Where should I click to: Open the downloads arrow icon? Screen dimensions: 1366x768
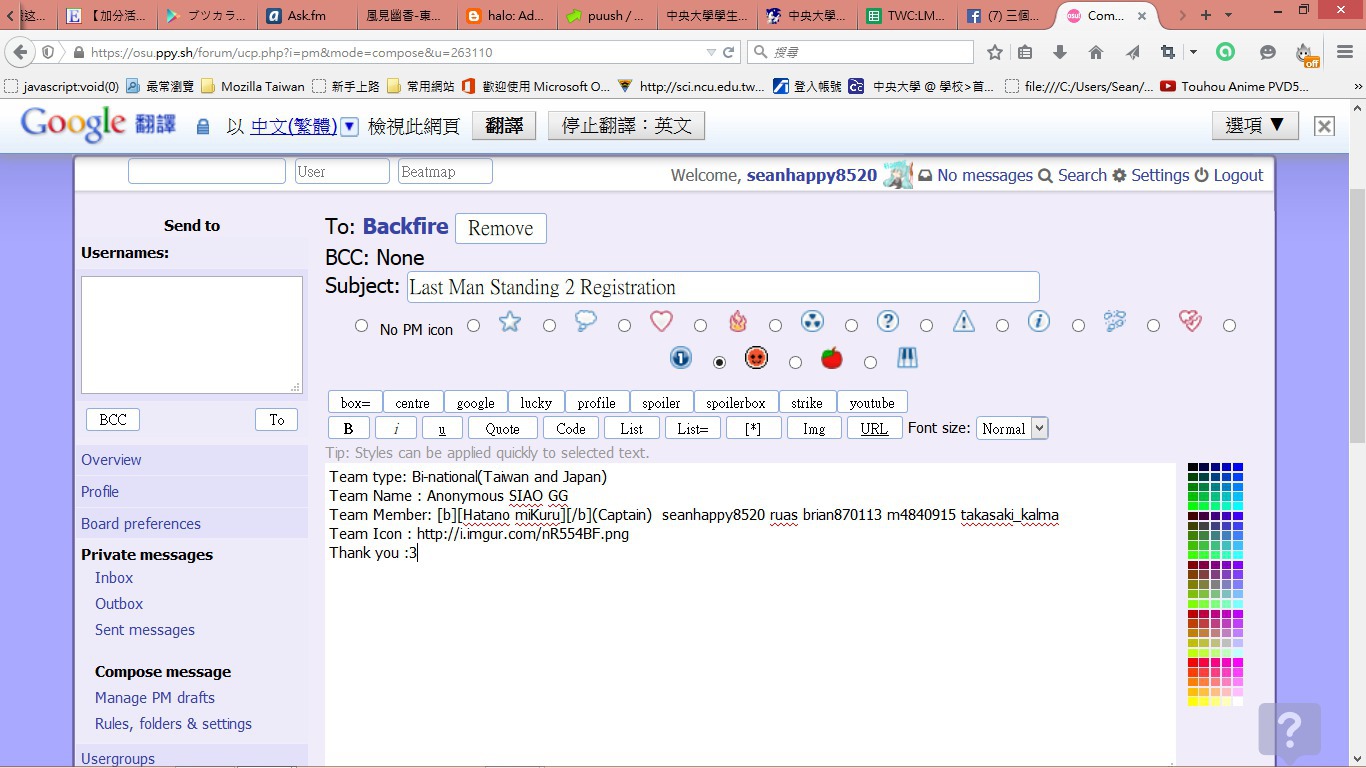coord(1060,52)
